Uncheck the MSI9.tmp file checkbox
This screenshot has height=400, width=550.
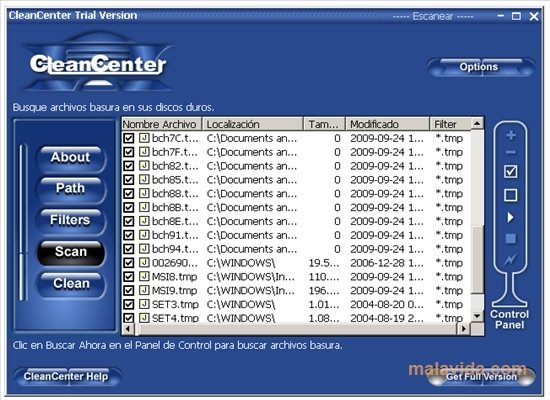pos(129,291)
